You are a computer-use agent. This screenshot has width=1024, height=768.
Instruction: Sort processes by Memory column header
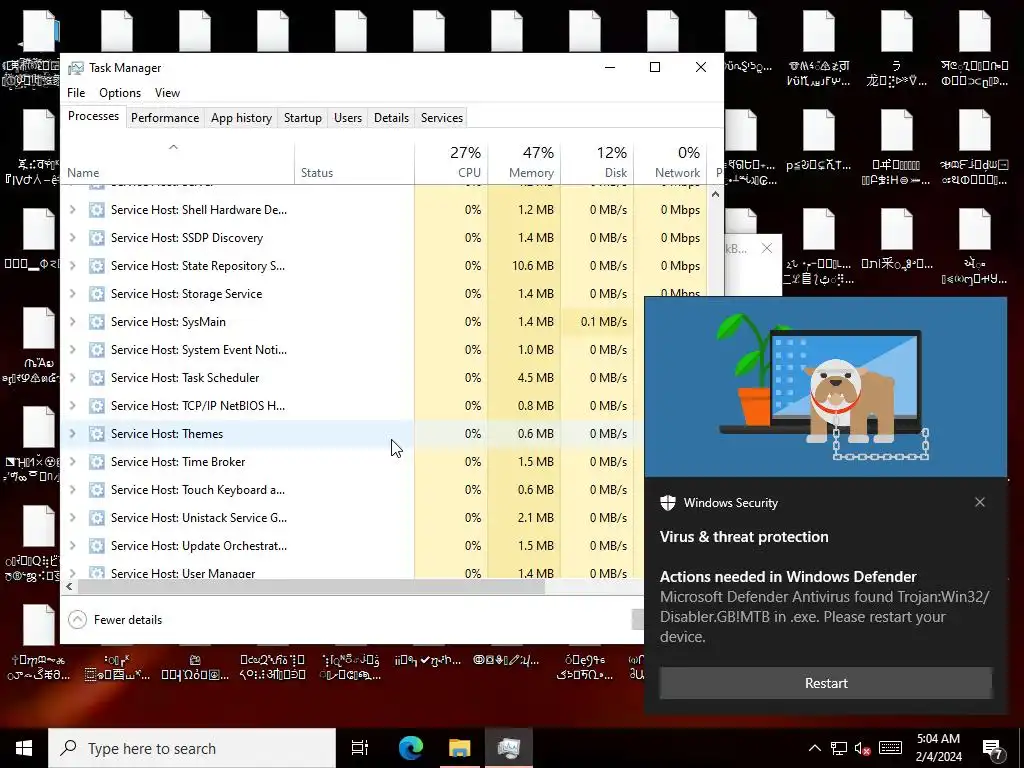(524, 162)
